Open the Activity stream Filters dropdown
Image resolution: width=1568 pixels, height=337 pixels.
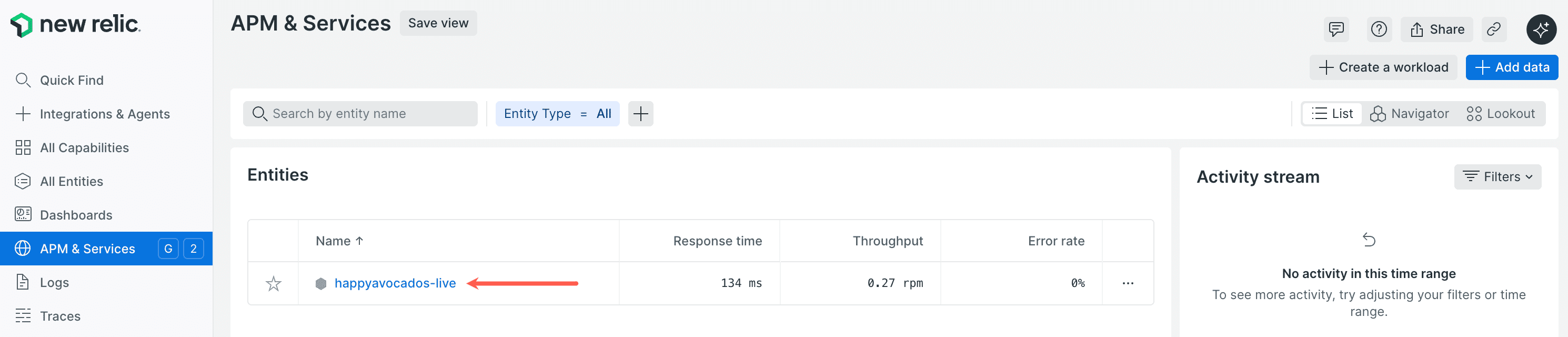click(x=1498, y=177)
